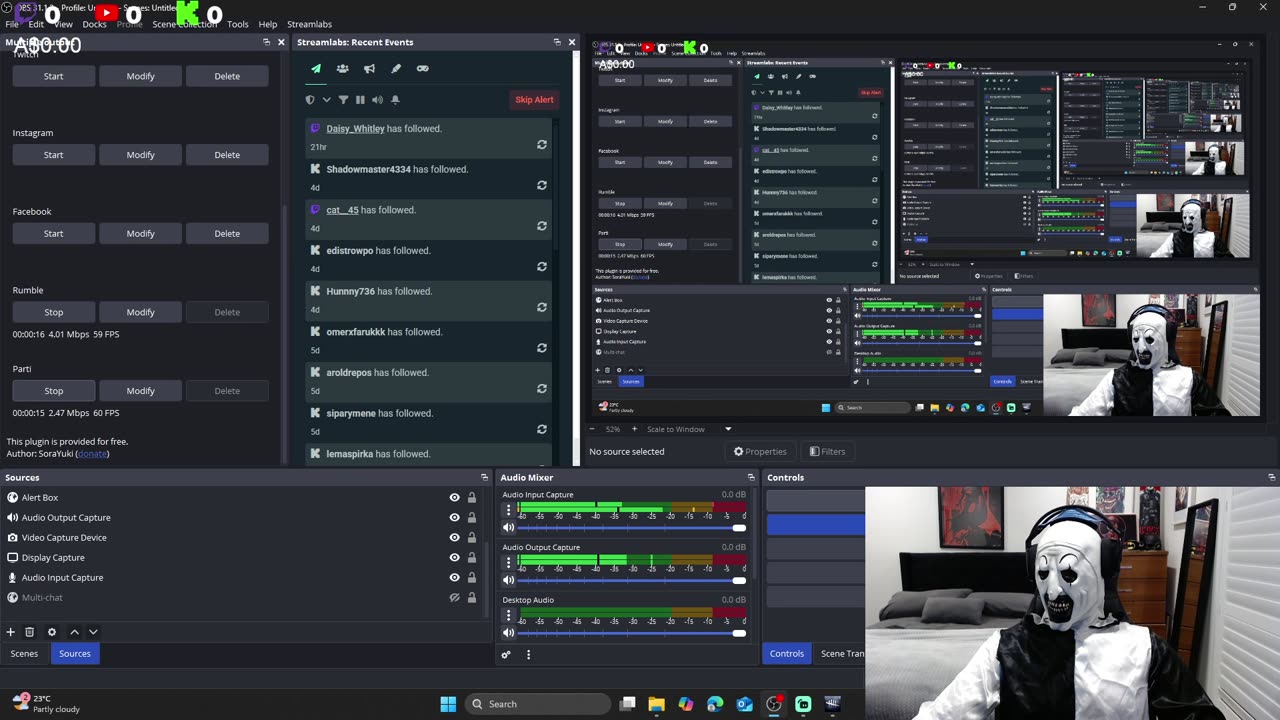Open File Explorer from the taskbar
Viewport: 1280px width, 720px height.
coord(656,704)
